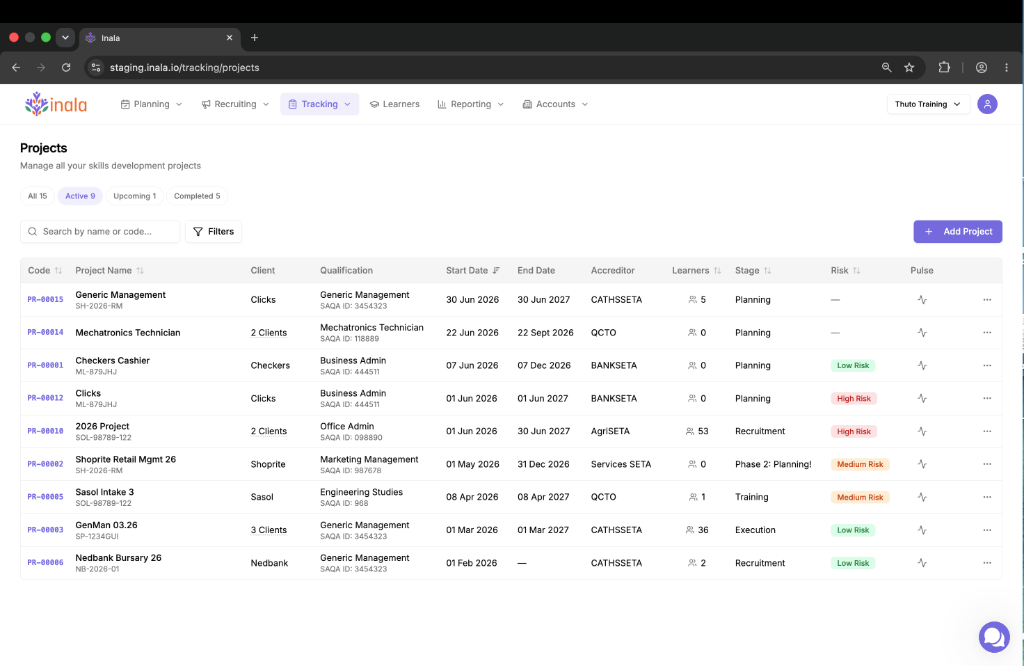Click High Risk badge on 2026 Project row
1024x666 pixels.
854,432
